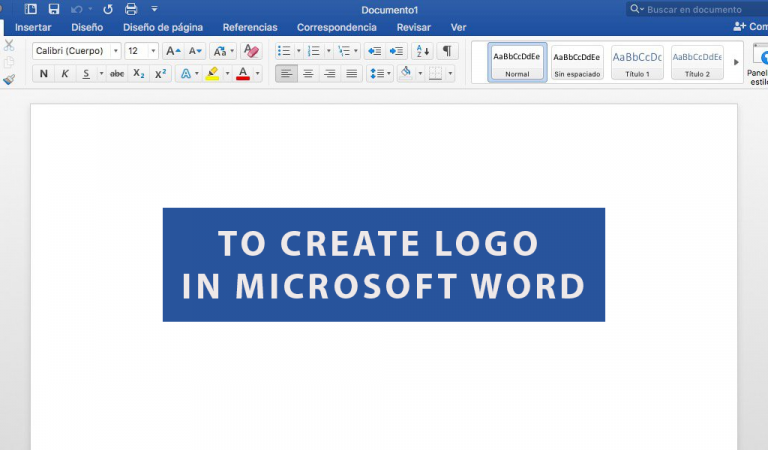Image resolution: width=768 pixels, height=450 pixels.
Task: Click the Cut scissors icon
Action: coord(9,46)
